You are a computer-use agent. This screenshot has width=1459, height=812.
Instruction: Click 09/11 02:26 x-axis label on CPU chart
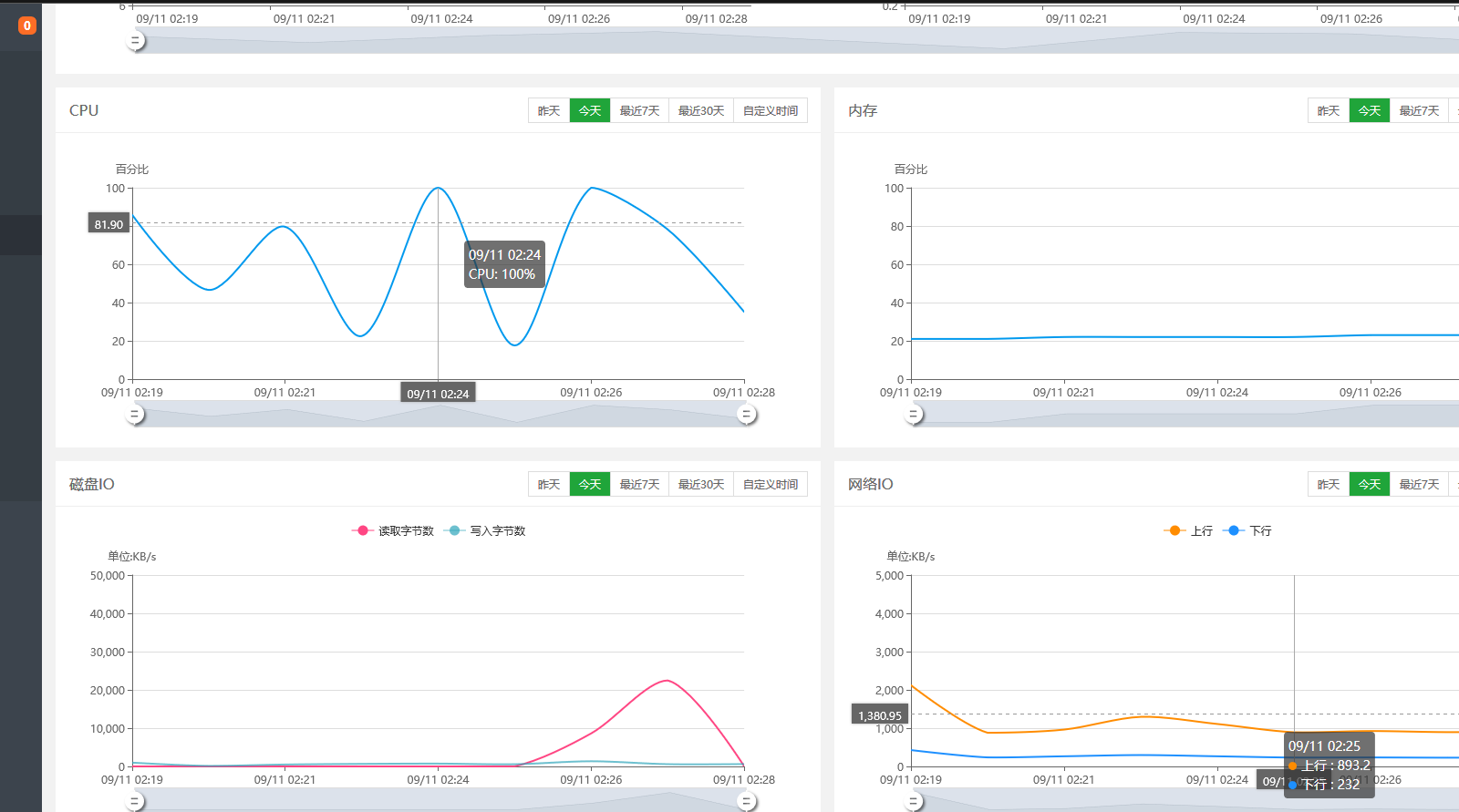[x=591, y=393]
